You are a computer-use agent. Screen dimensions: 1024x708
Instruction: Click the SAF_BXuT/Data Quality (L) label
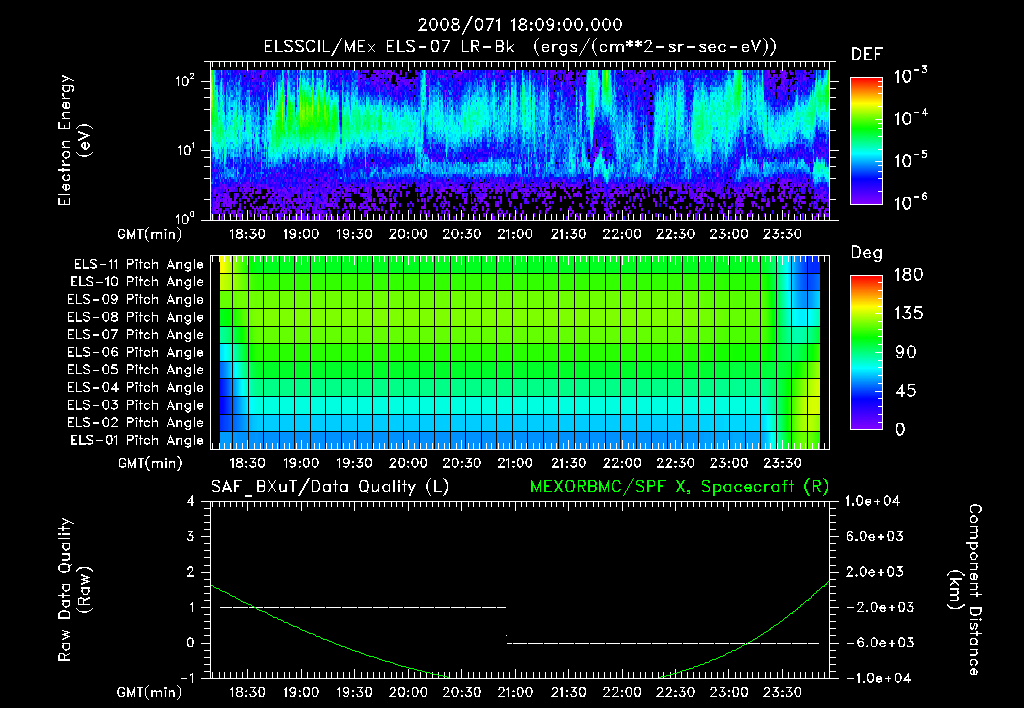tap(330, 487)
